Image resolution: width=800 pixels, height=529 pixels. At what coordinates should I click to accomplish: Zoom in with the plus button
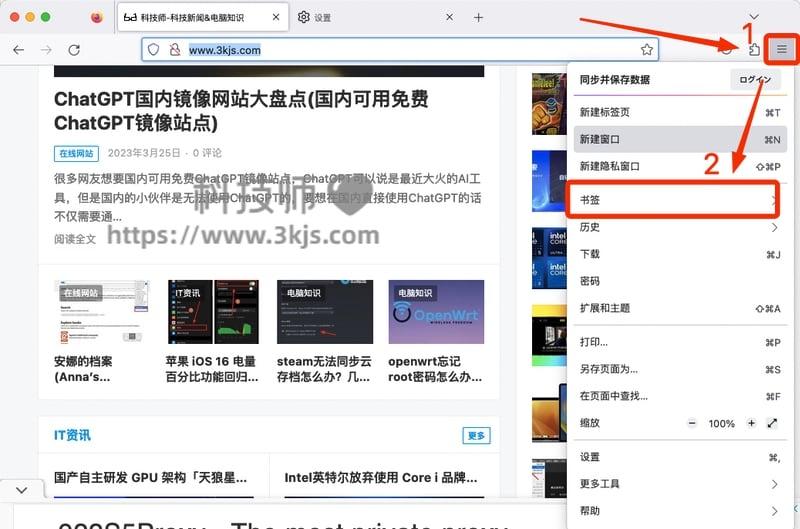click(x=751, y=423)
